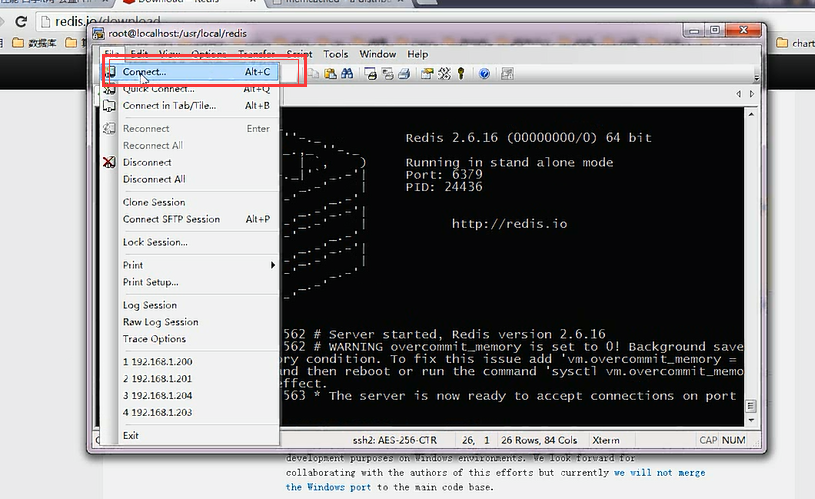Open the Script menu
The height and width of the screenshot is (499, 815).
click(x=299, y=54)
